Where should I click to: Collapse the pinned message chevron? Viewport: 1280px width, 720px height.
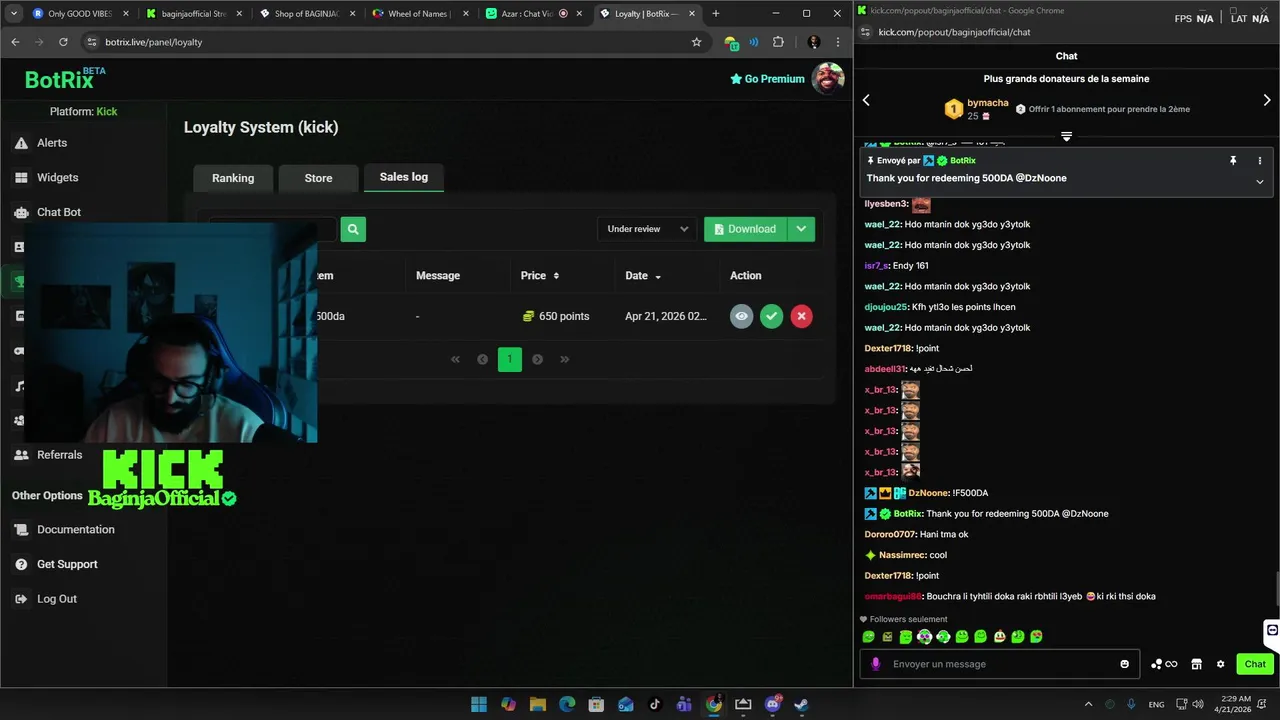click(1259, 182)
